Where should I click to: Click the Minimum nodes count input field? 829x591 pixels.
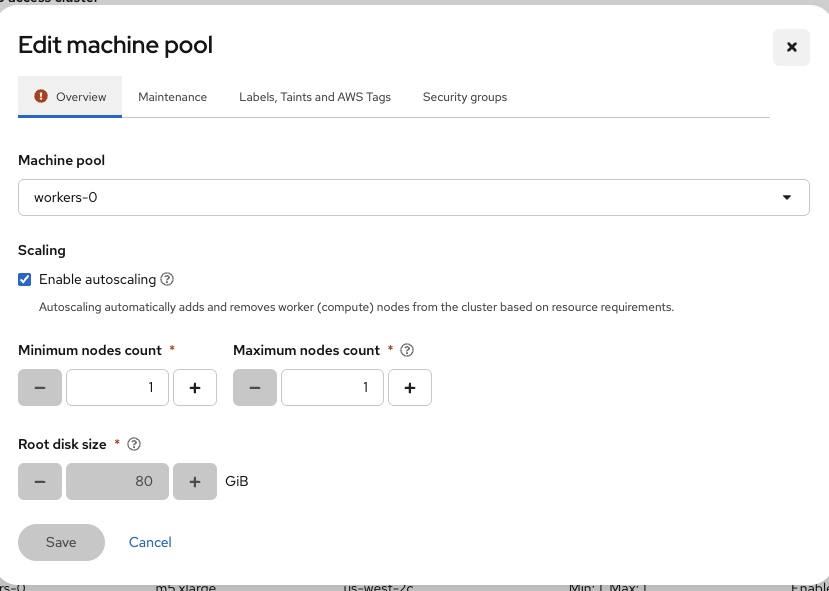[117, 387]
